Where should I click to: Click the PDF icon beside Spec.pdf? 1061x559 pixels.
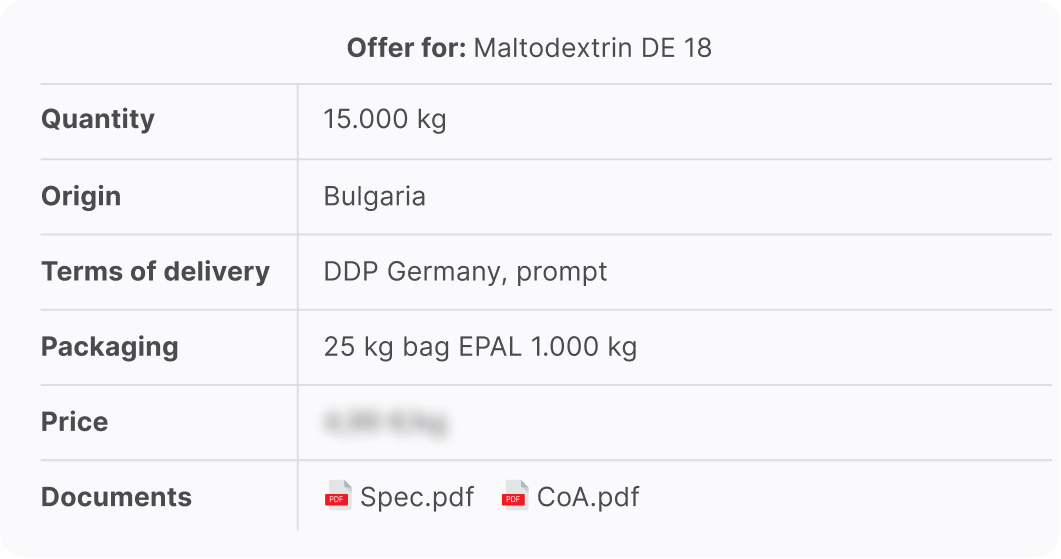click(338, 496)
